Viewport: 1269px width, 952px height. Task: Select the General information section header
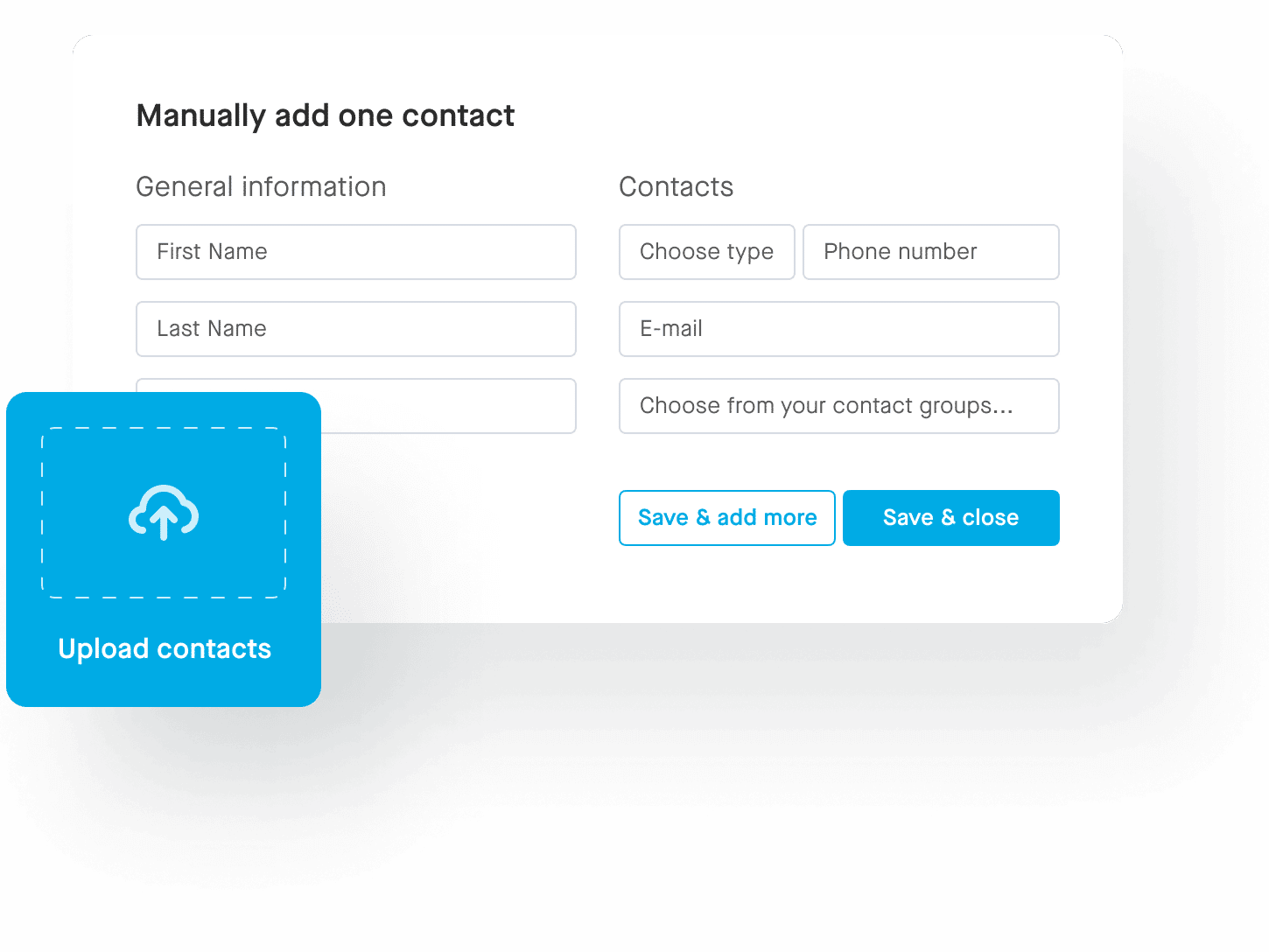261,186
